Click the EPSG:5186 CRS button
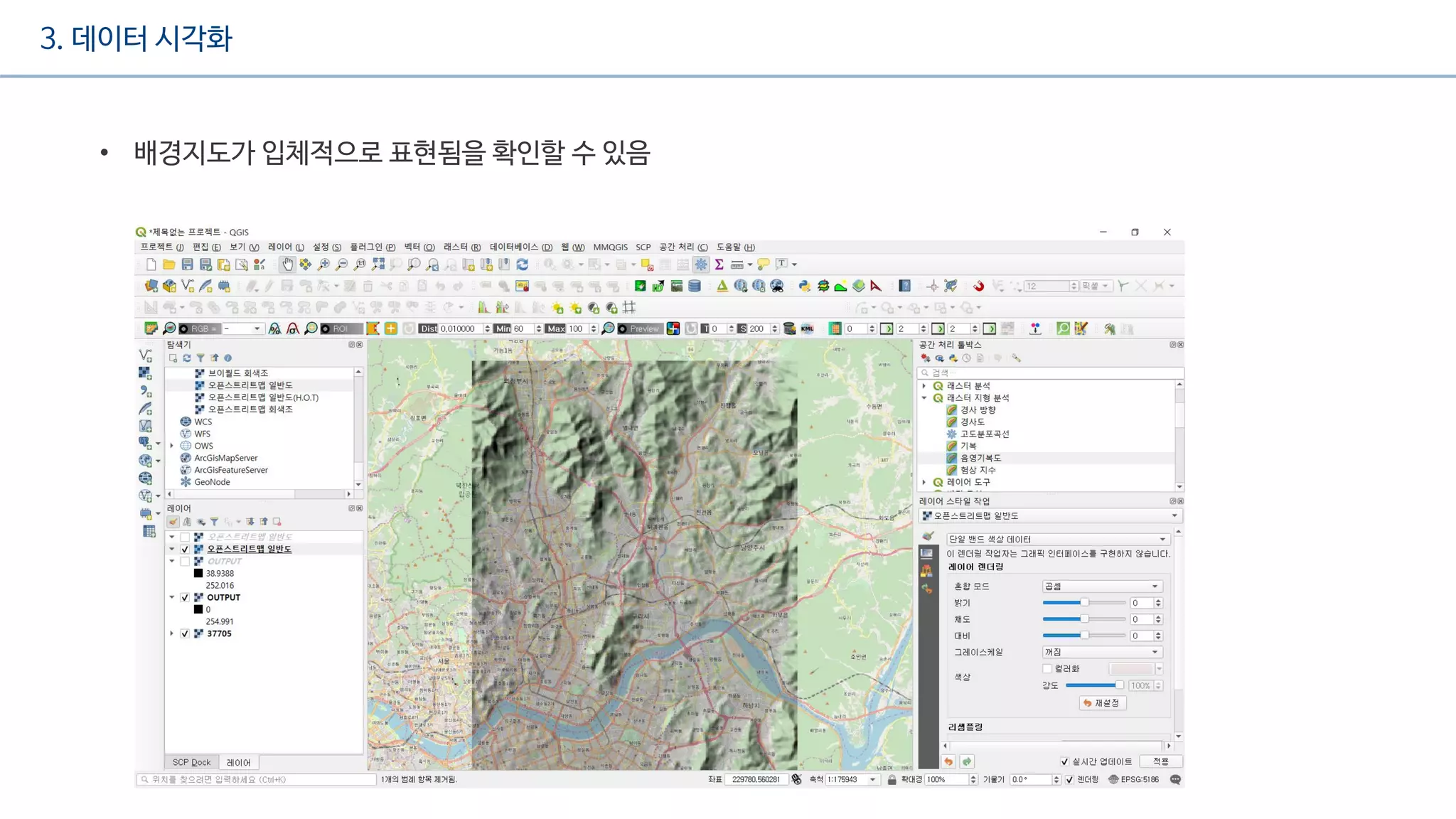The width and height of the screenshot is (1456, 819). (x=1134, y=780)
